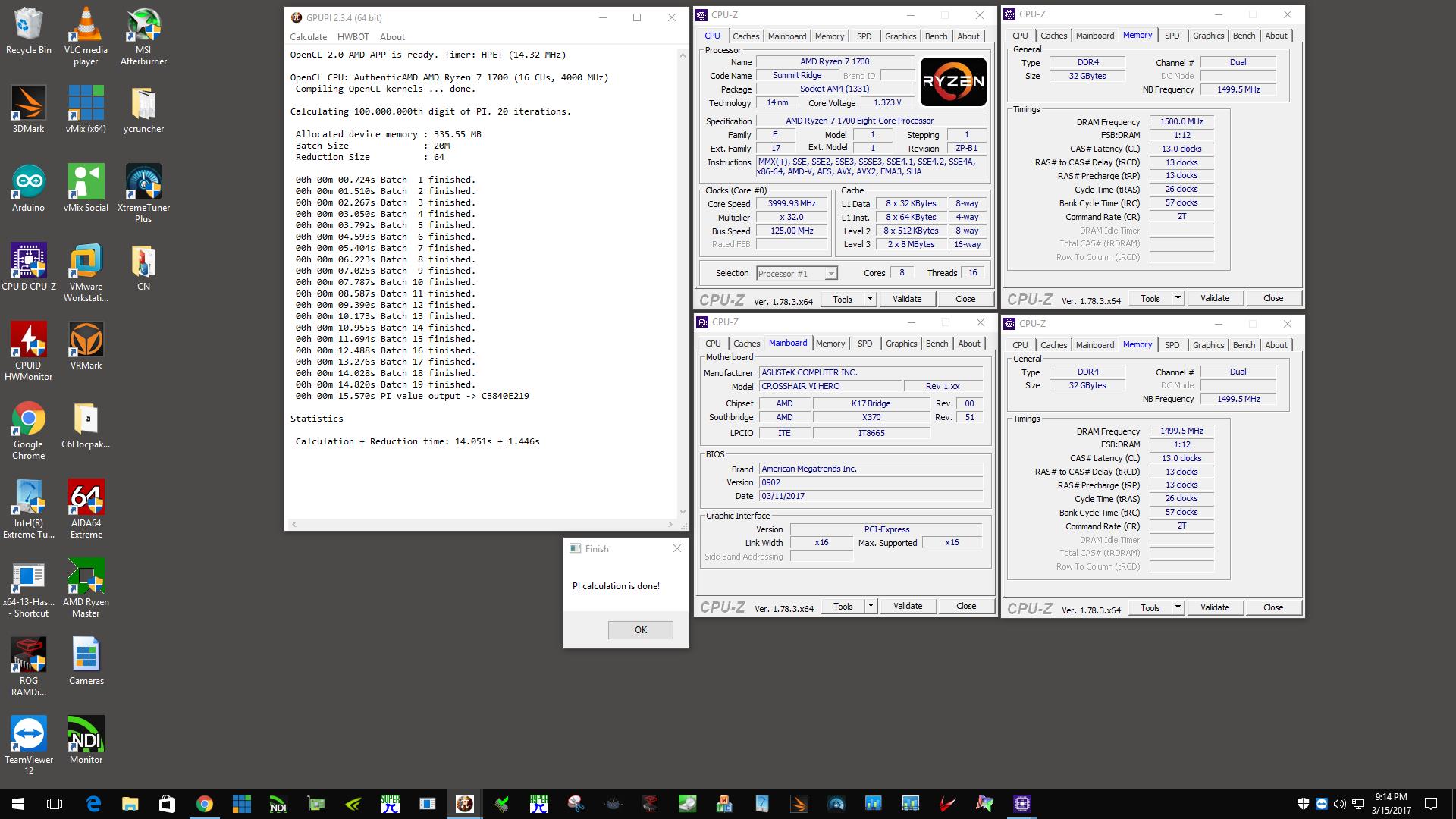The width and height of the screenshot is (1456, 819).
Task: Open vMix Social desktop shortcut
Action: point(86,189)
